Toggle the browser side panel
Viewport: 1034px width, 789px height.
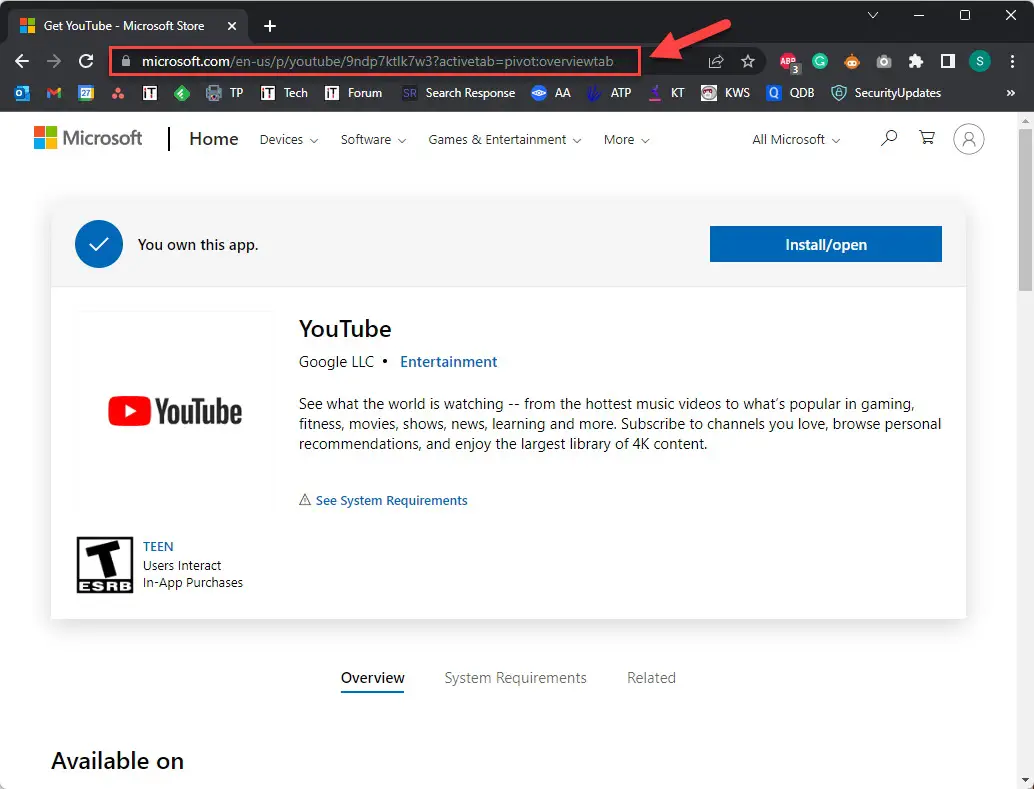948,61
